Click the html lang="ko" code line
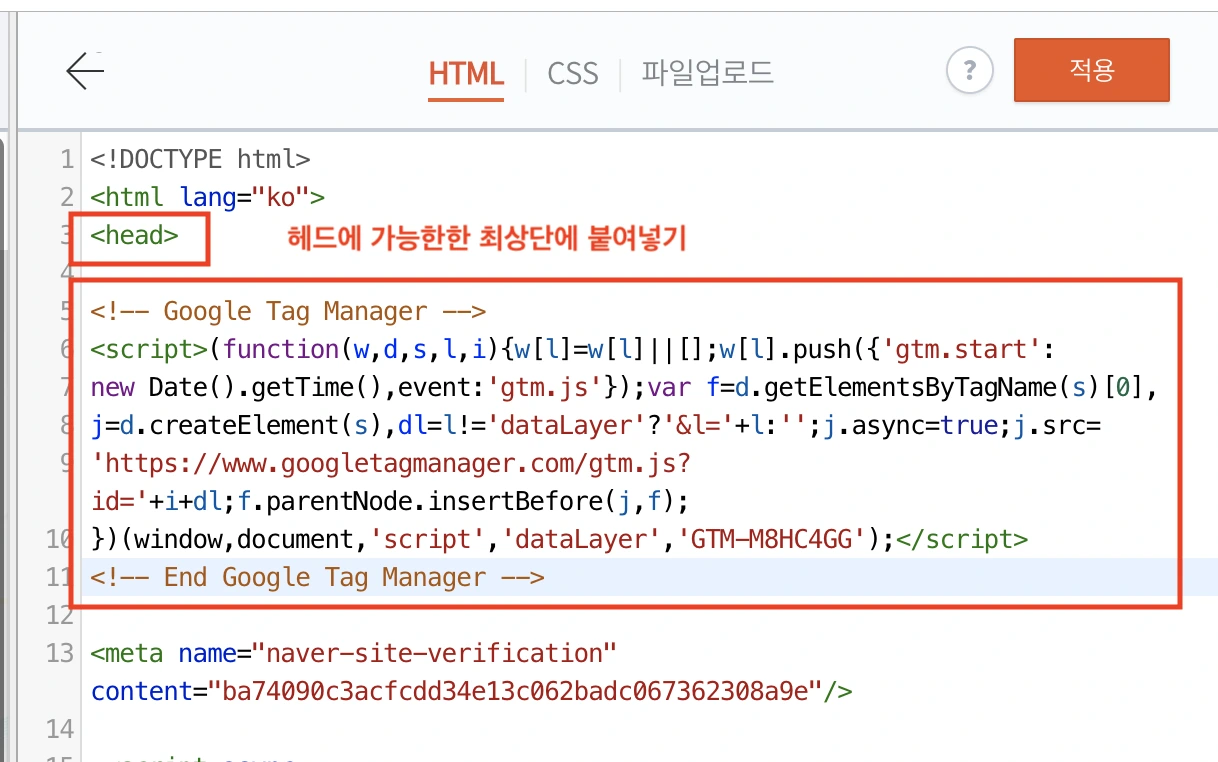This screenshot has width=1218, height=762. click(207, 197)
